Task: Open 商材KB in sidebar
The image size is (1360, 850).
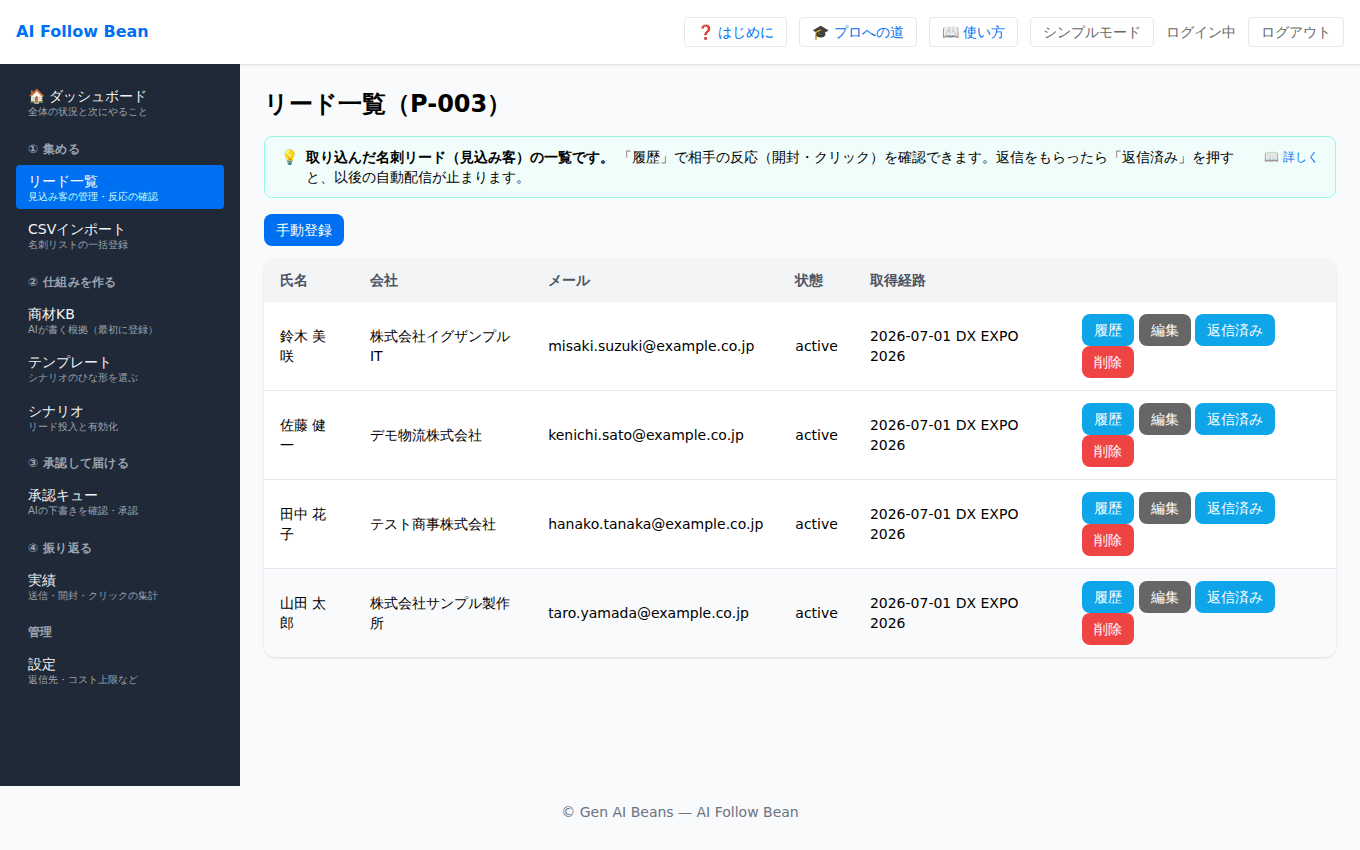Action: 120,320
